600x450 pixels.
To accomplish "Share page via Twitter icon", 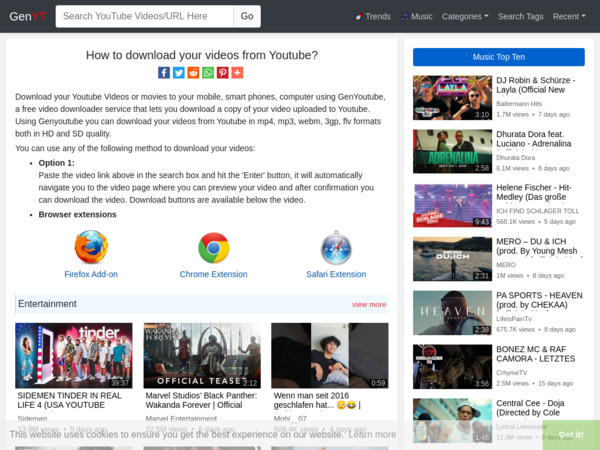I will pyautogui.click(x=178, y=73).
